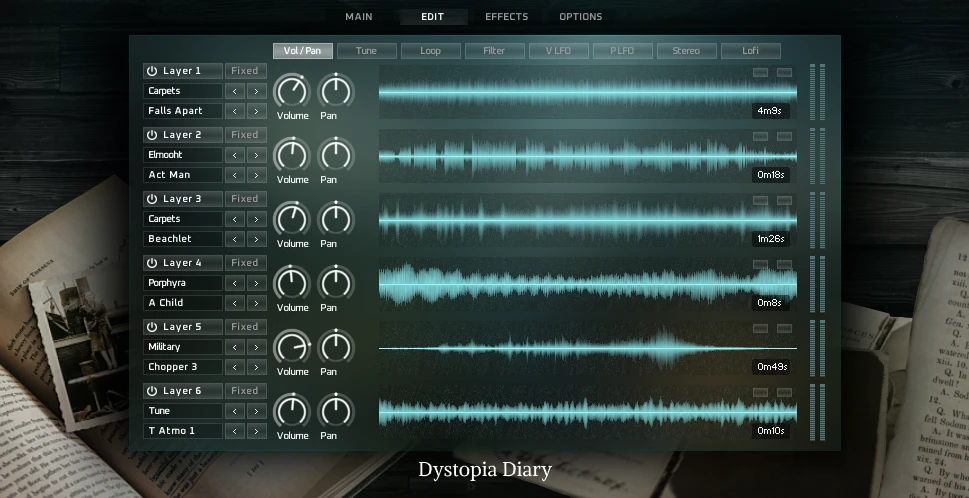Open the Act Man sample selector
This screenshot has height=498, width=969.
point(182,175)
